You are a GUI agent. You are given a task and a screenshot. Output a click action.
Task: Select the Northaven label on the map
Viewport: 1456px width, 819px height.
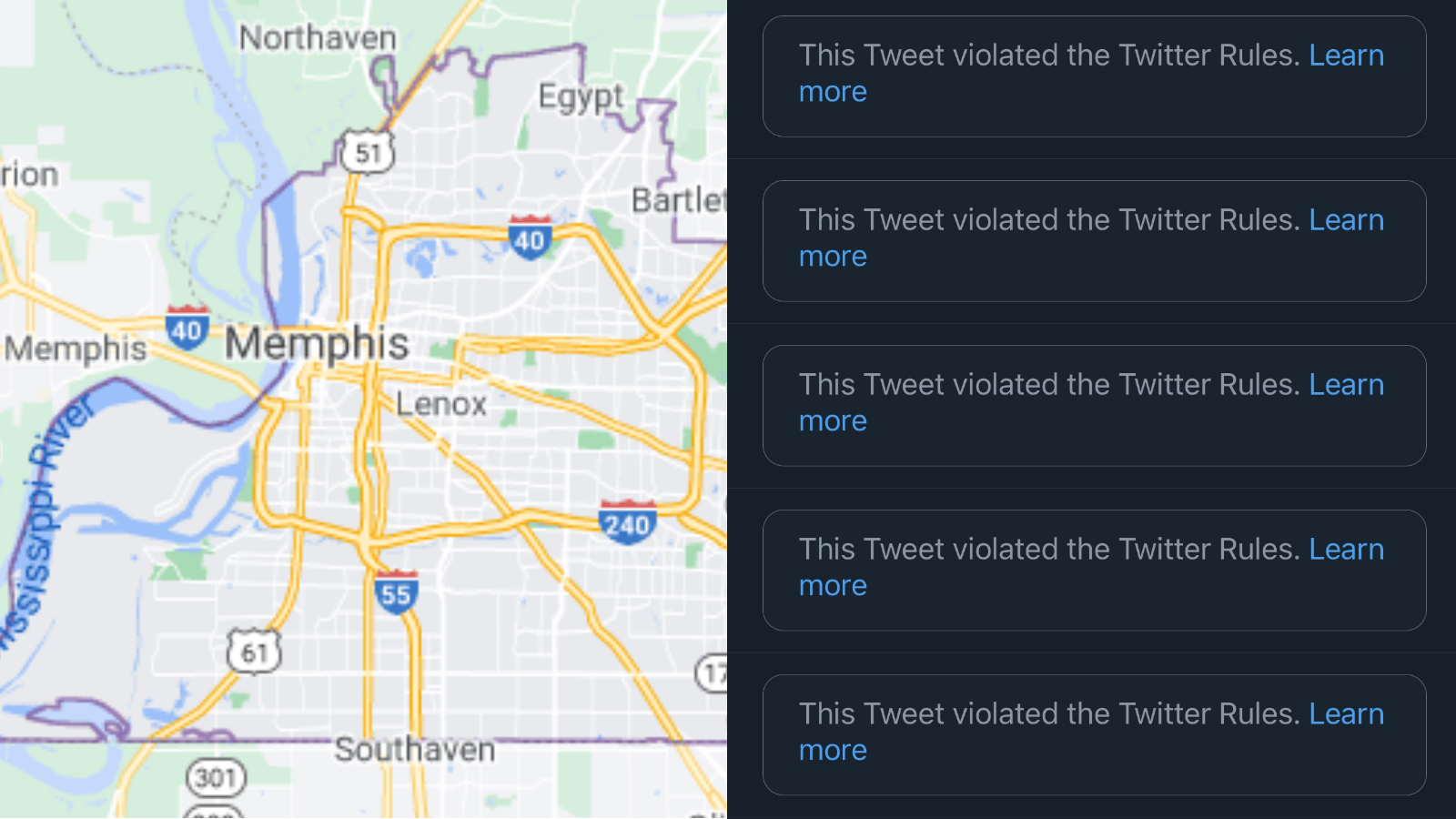tap(319, 38)
